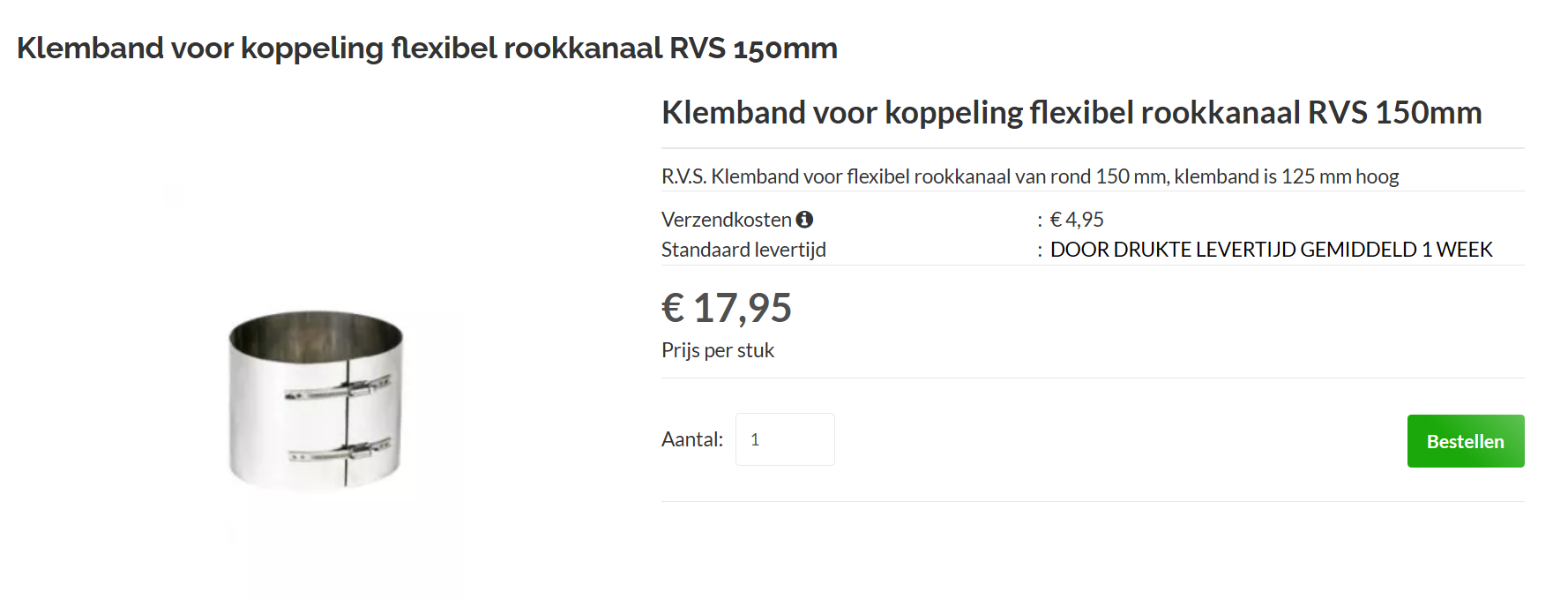1568x599 pixels.
Task: Click the Verzendkosten label text
Action: 726,220
